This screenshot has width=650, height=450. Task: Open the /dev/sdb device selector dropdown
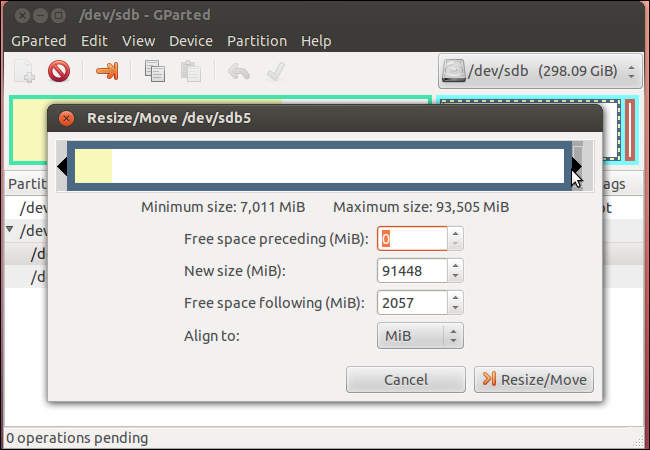click(540, 71)
